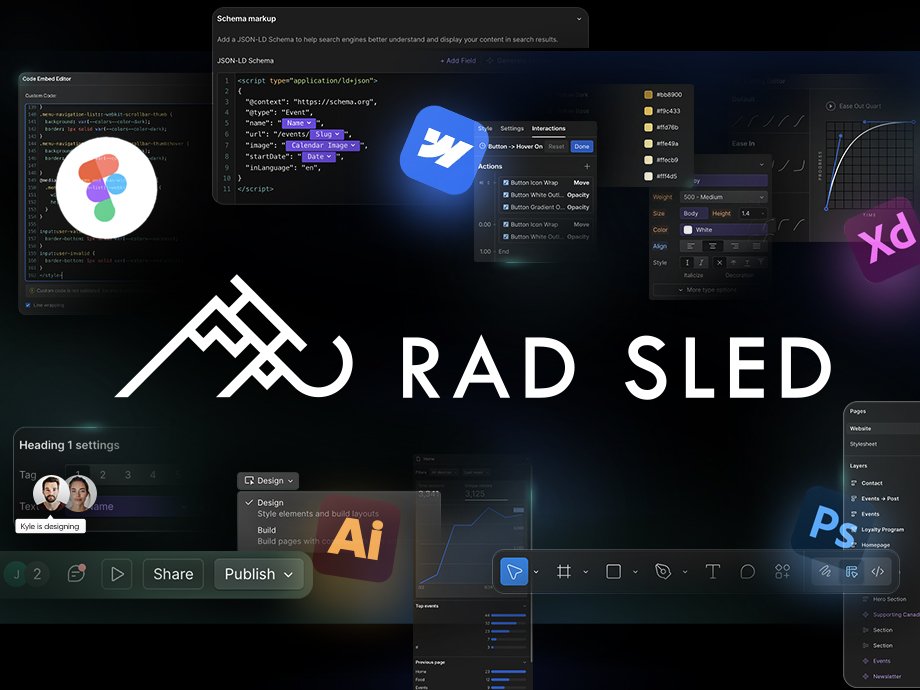Click the Share button

(x=173, y=574)
